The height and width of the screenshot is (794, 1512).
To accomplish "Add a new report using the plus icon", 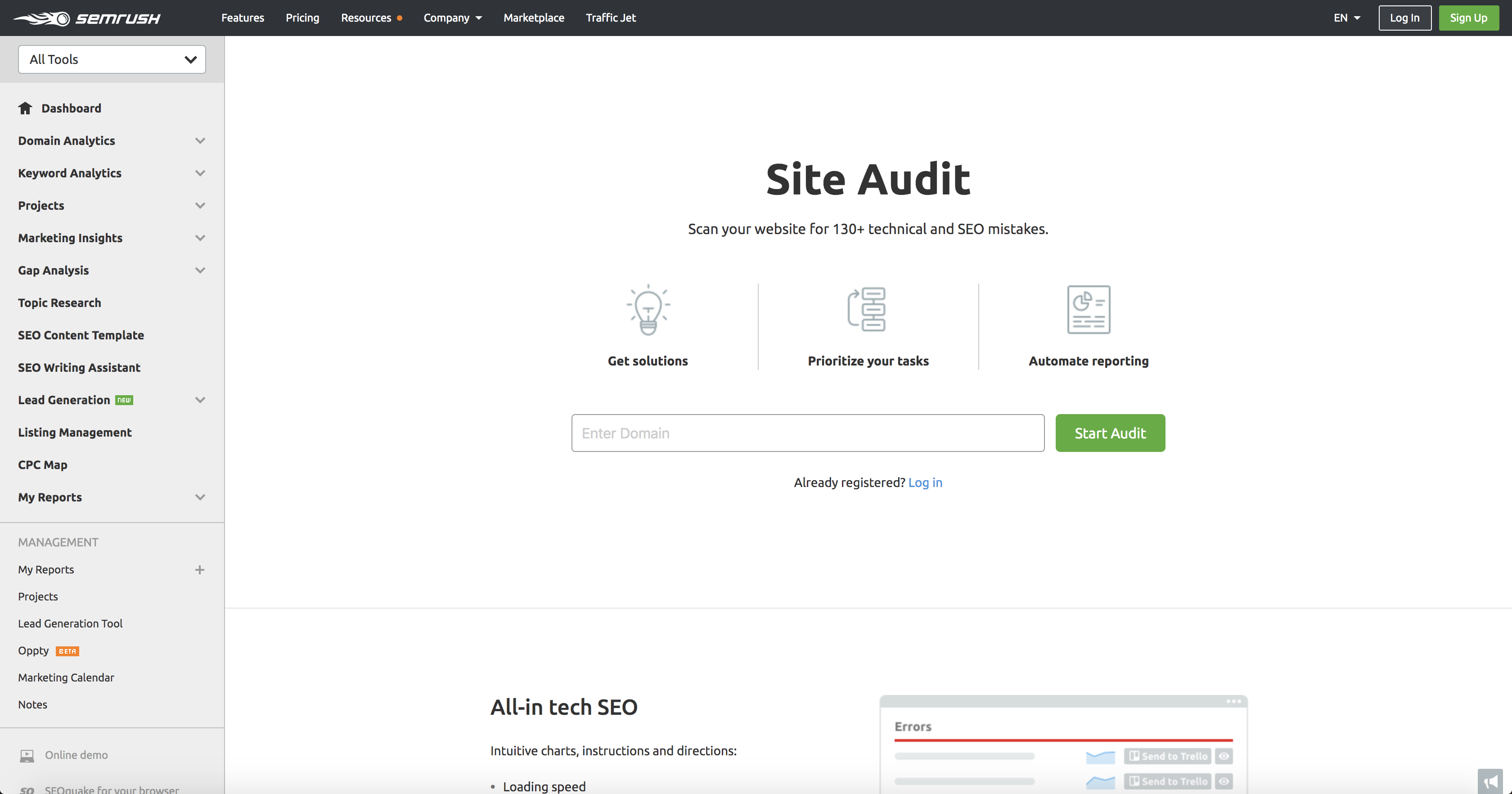I will [x=200, y=569].
